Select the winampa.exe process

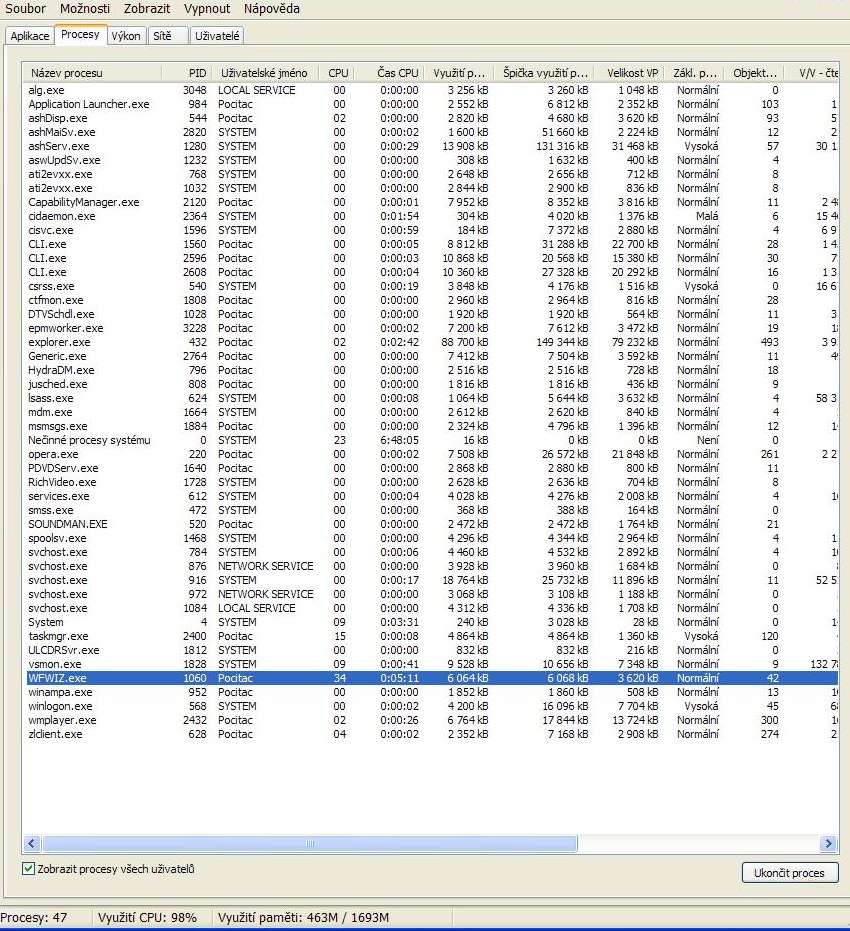[x=432, y=692]
